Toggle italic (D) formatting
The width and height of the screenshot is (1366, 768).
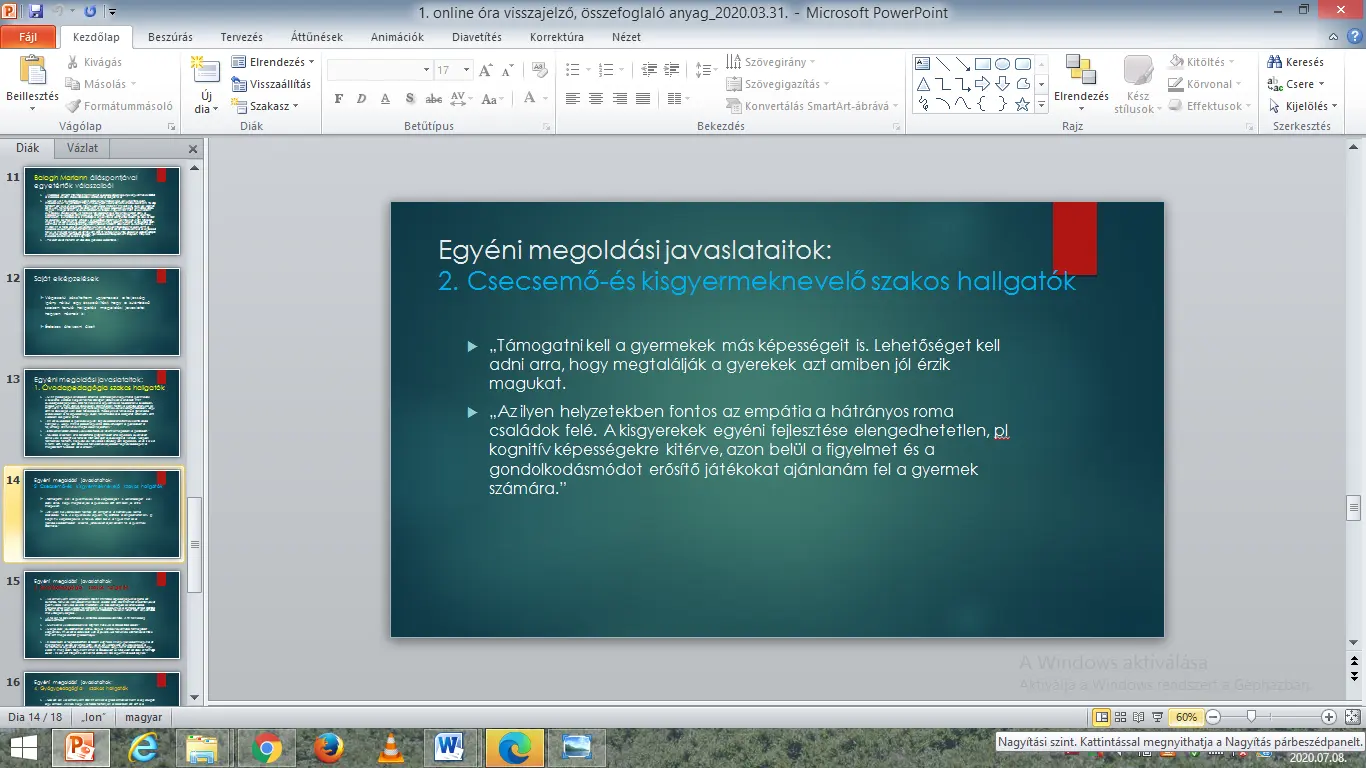pyautogui.click(x=361, y=99)
